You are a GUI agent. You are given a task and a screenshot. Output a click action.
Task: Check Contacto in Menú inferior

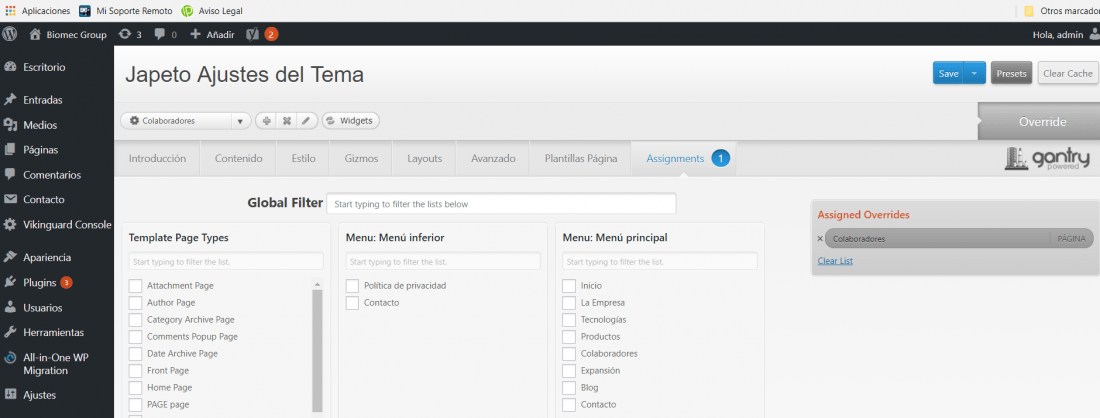(352, 303)
